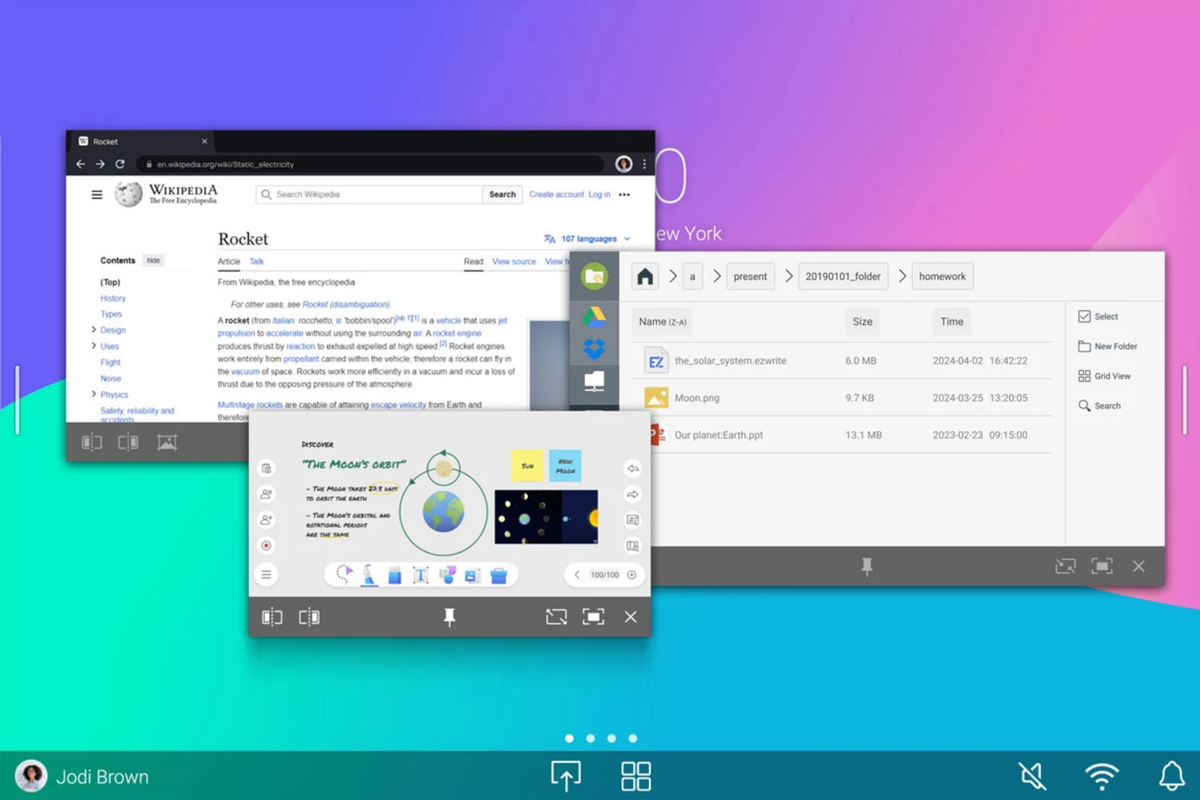
Task: Click the browser address bar
Action: pyautogui.click(x=370, y=164)
